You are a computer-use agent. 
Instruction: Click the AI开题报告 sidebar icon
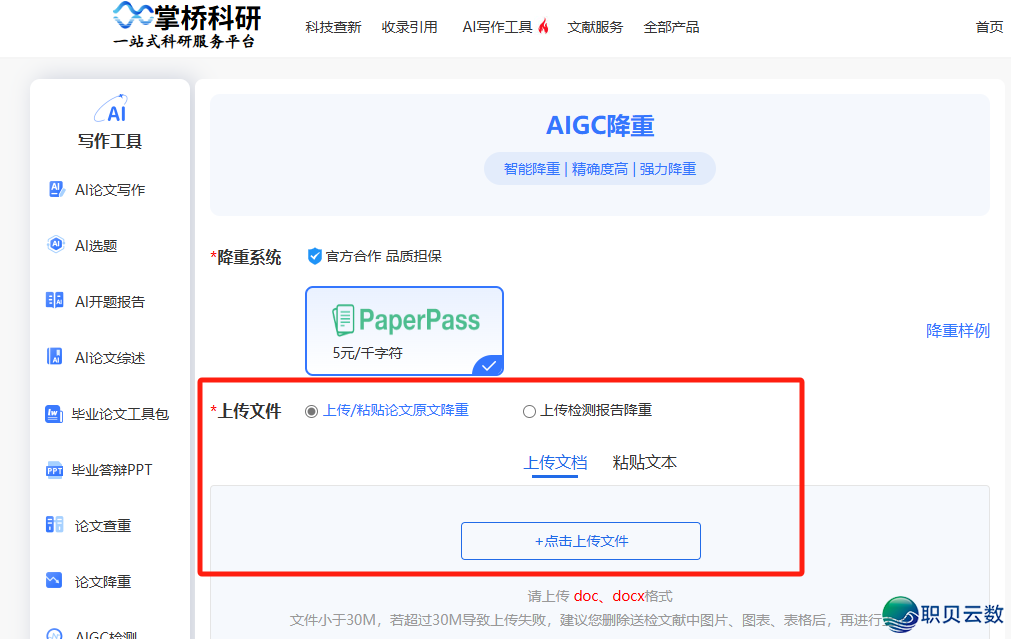55,300
